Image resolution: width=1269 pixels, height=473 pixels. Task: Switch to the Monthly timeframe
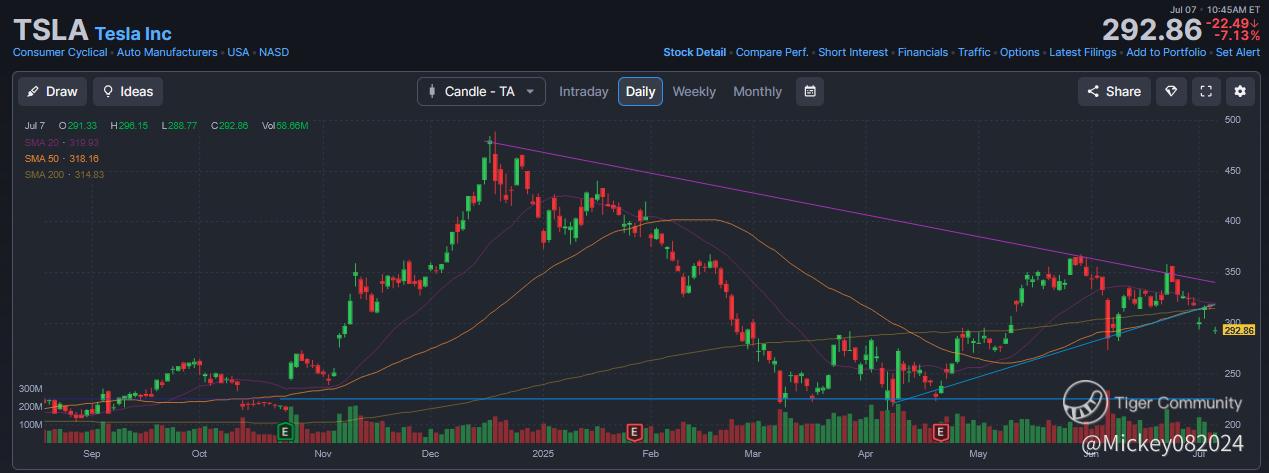click(757, 91)
